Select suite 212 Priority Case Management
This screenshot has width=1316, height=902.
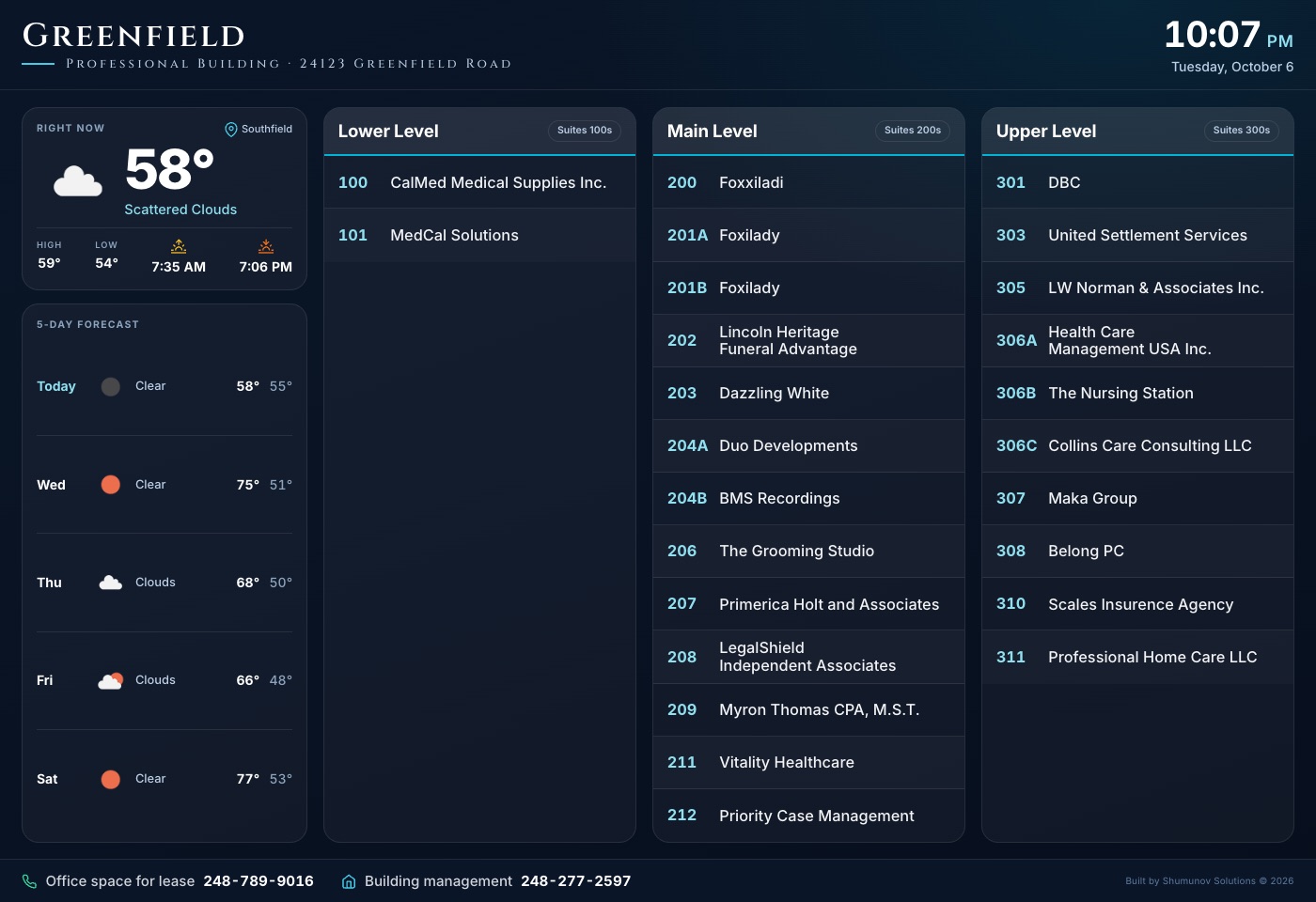tap(808, 816)
